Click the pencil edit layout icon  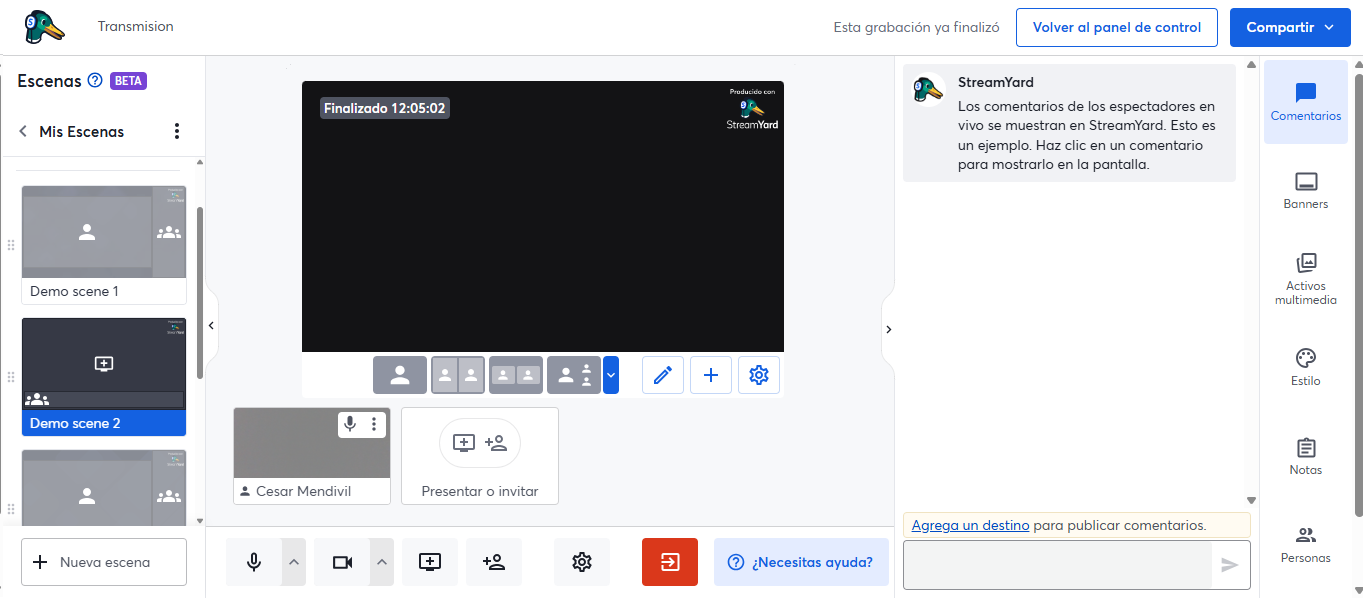(662, 375)
